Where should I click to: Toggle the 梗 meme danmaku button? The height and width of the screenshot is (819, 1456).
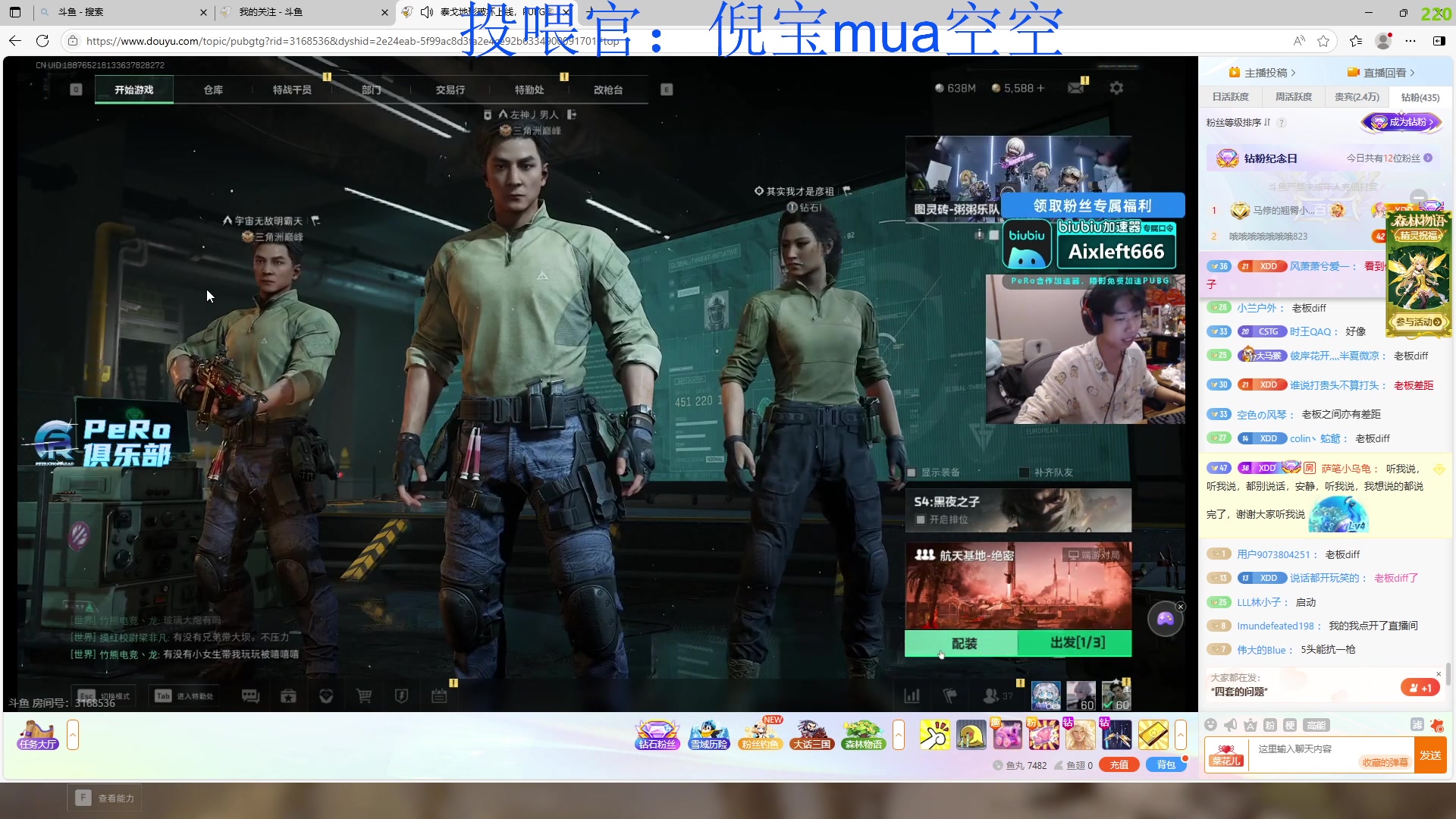point(1290,725)
